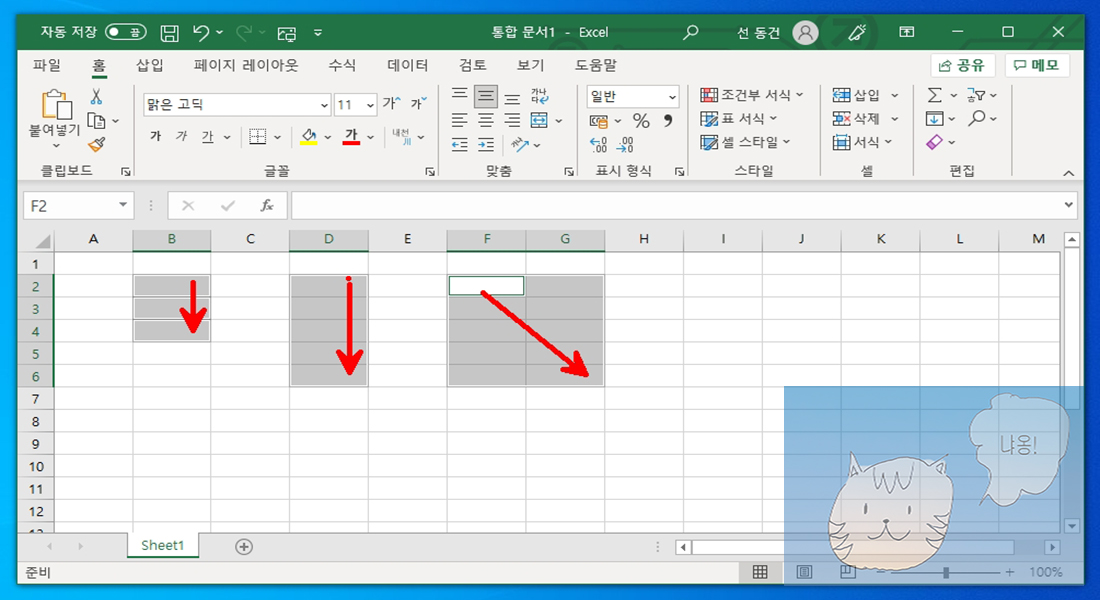Click the 공유 share button
The height and width of the screenshot is (600, 1100).
click(962, 65)
